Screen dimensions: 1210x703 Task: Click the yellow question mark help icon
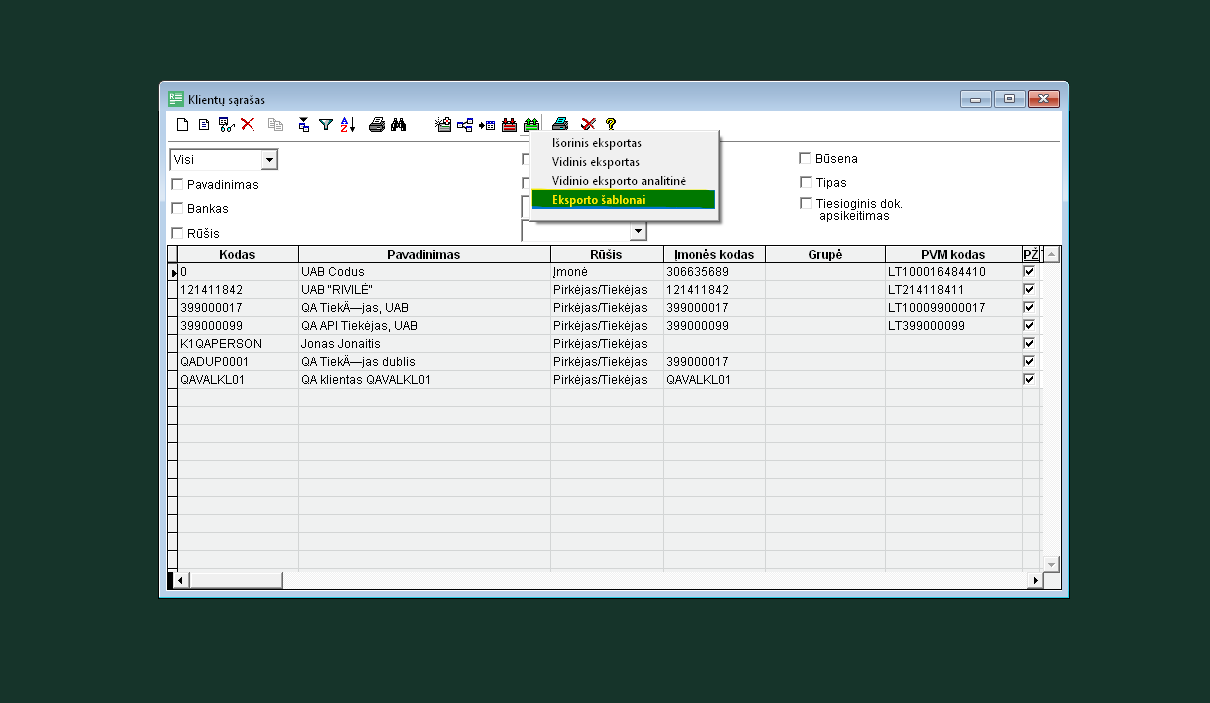point(611,125)
